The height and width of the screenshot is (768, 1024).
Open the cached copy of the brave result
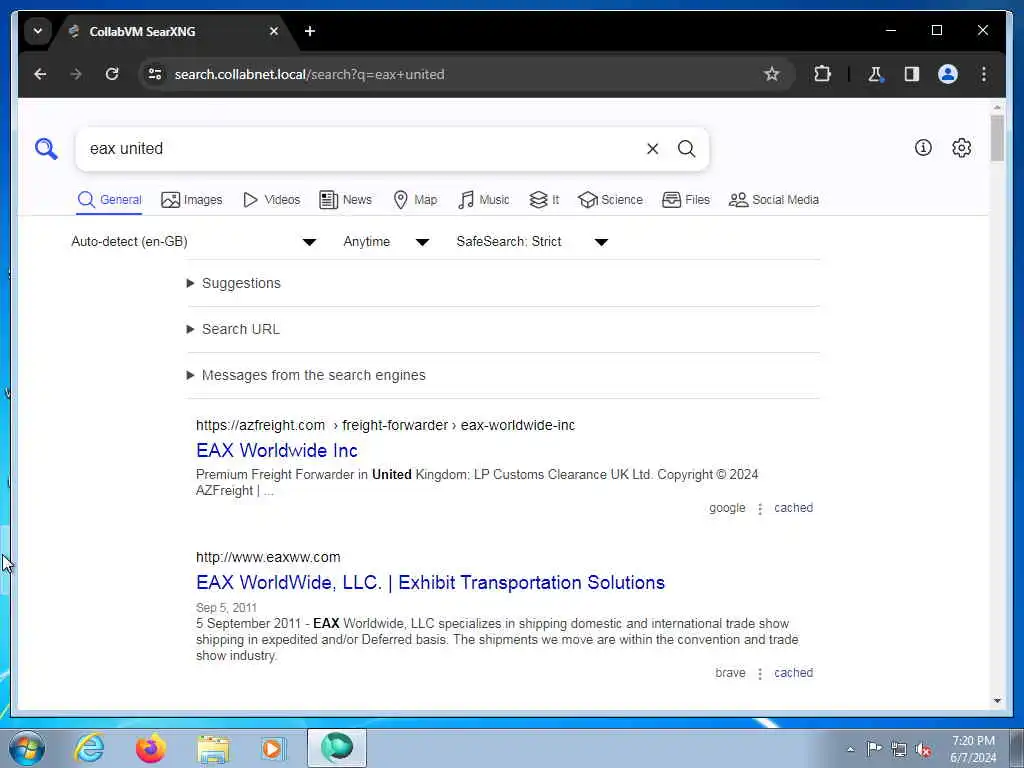click(x=793, y=673)
